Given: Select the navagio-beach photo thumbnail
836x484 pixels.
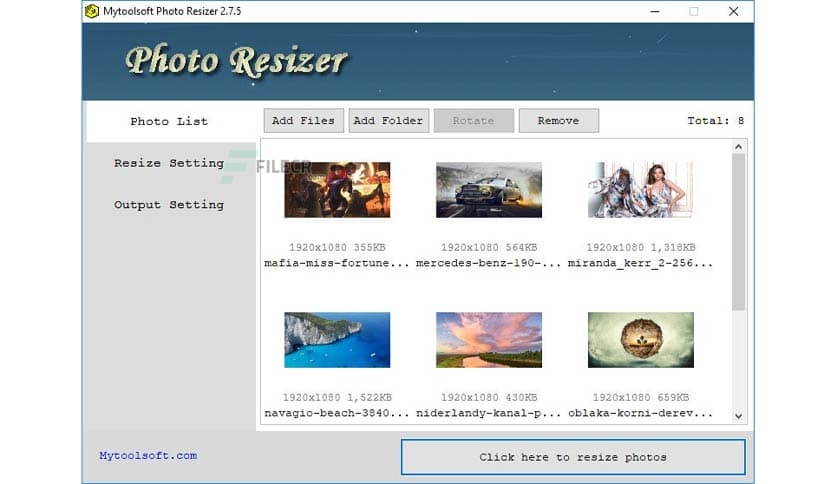Looking at the screenshot, I should click(337, 340).
